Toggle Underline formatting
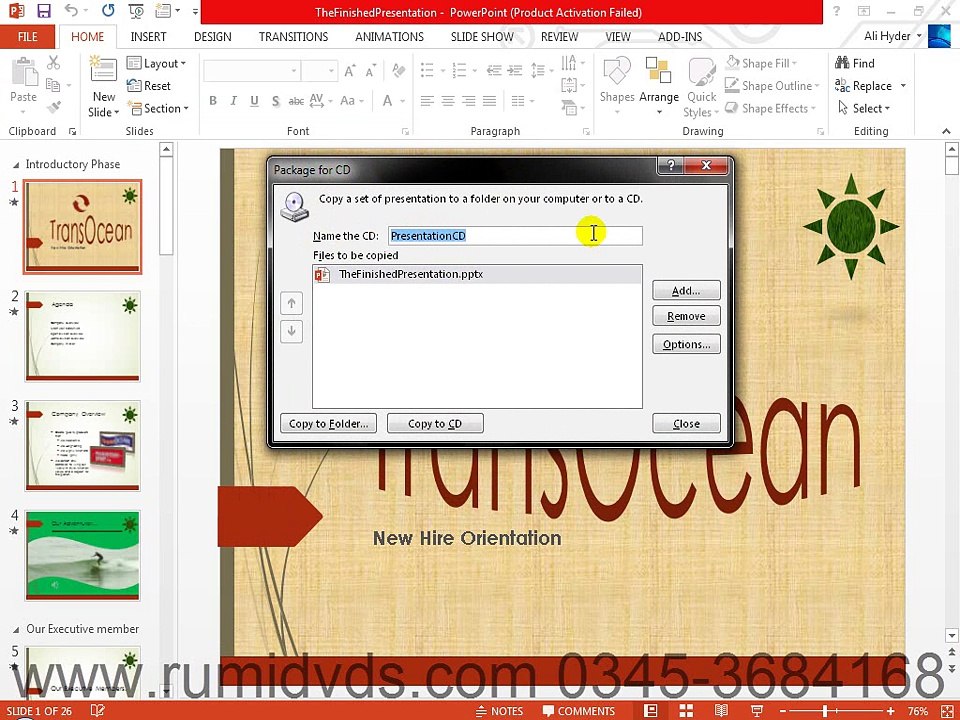Viewport: 960px width, 720px height. tap(254, 100)
